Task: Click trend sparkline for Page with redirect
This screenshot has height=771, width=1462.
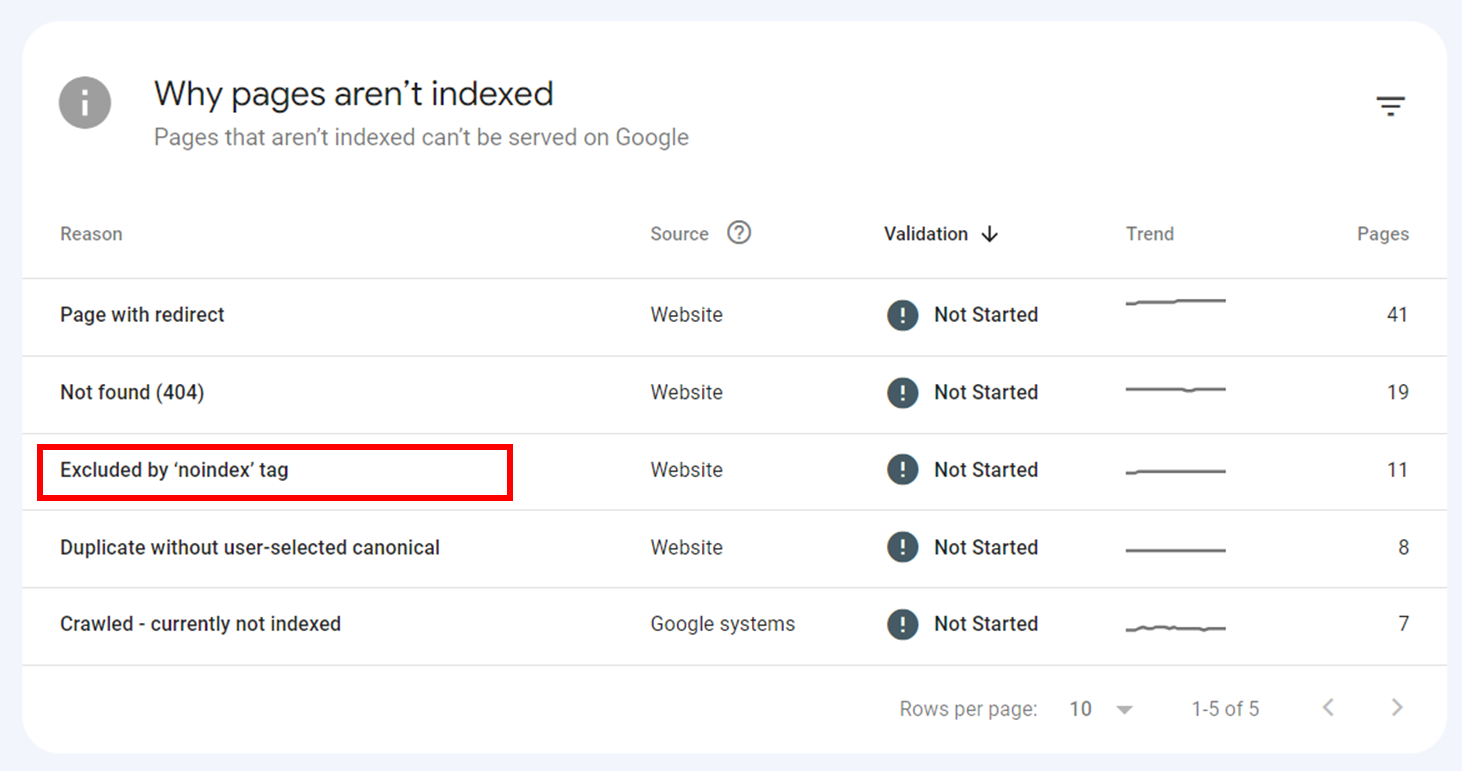Action: [1175, 301]
